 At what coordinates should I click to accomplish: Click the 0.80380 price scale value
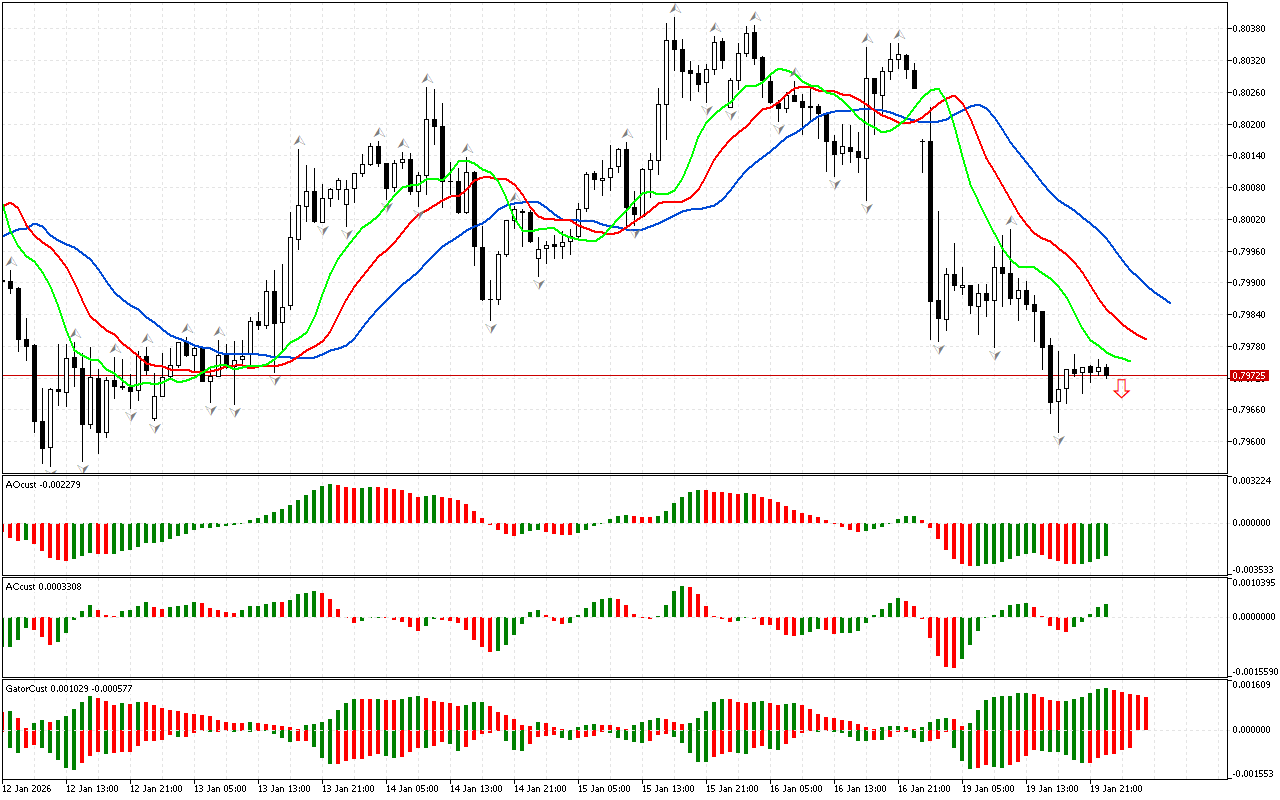point(1248,29)
